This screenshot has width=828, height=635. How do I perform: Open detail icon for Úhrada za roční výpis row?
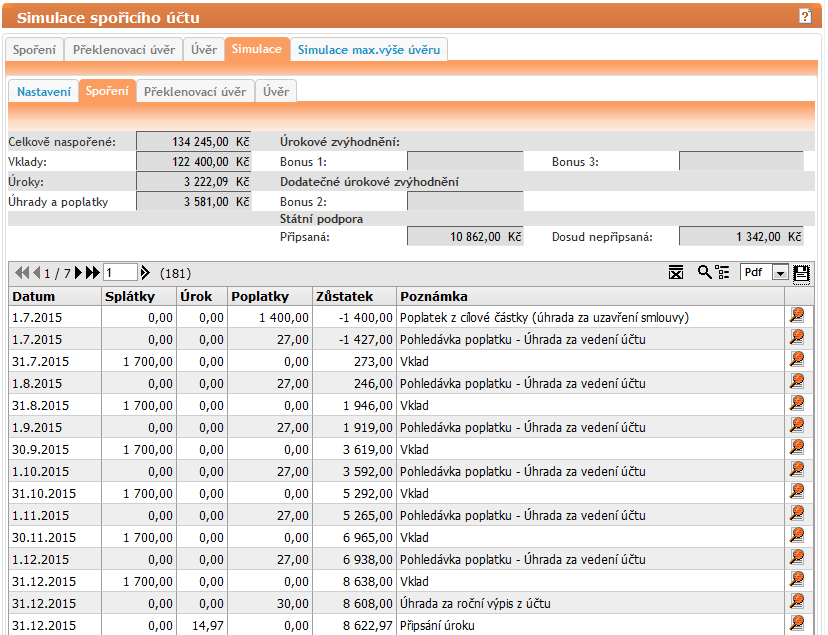click(x=797, y=601)
